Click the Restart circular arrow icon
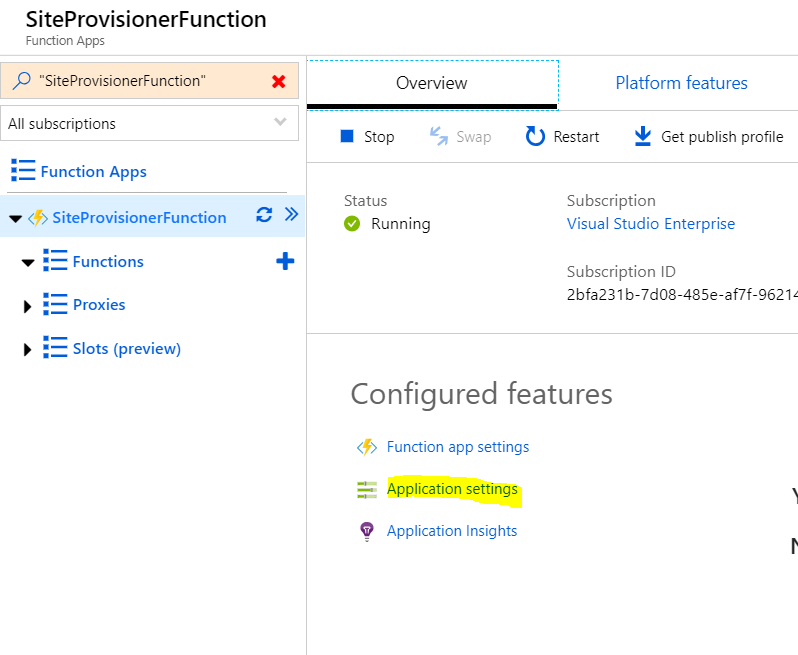This screenshot has height=655, width=798. [x=535, y=137]
